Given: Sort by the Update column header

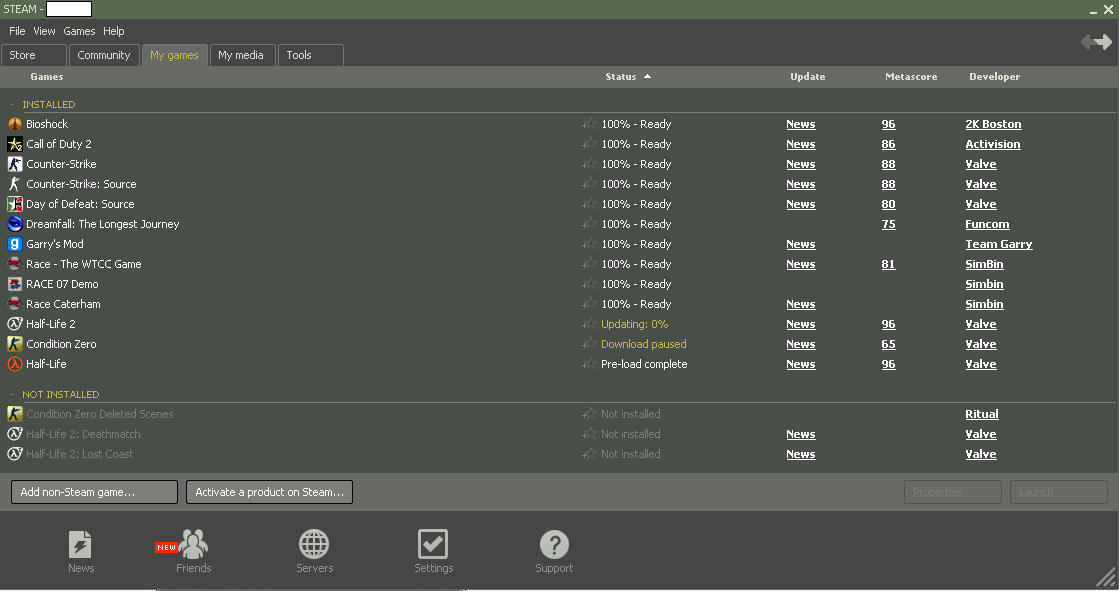Looking at the screenshot, I should pyautogui.click(x=807, y=76).
